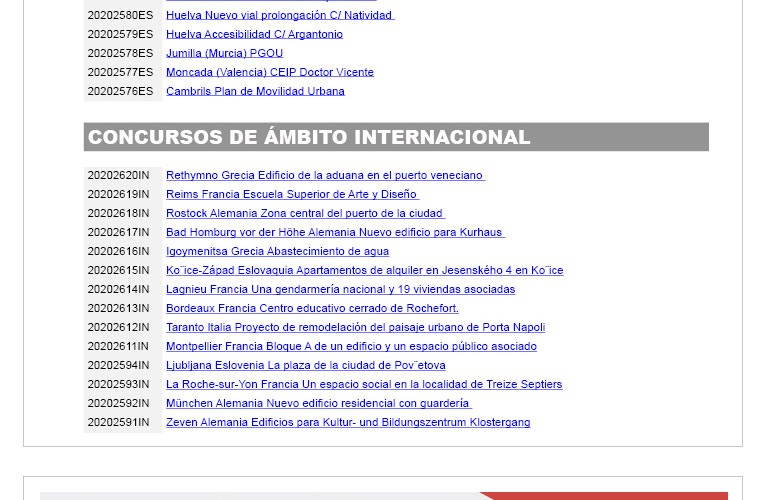
Task: Open München Alemania edificio residencial con guardería link
Action: click(319, 403)
